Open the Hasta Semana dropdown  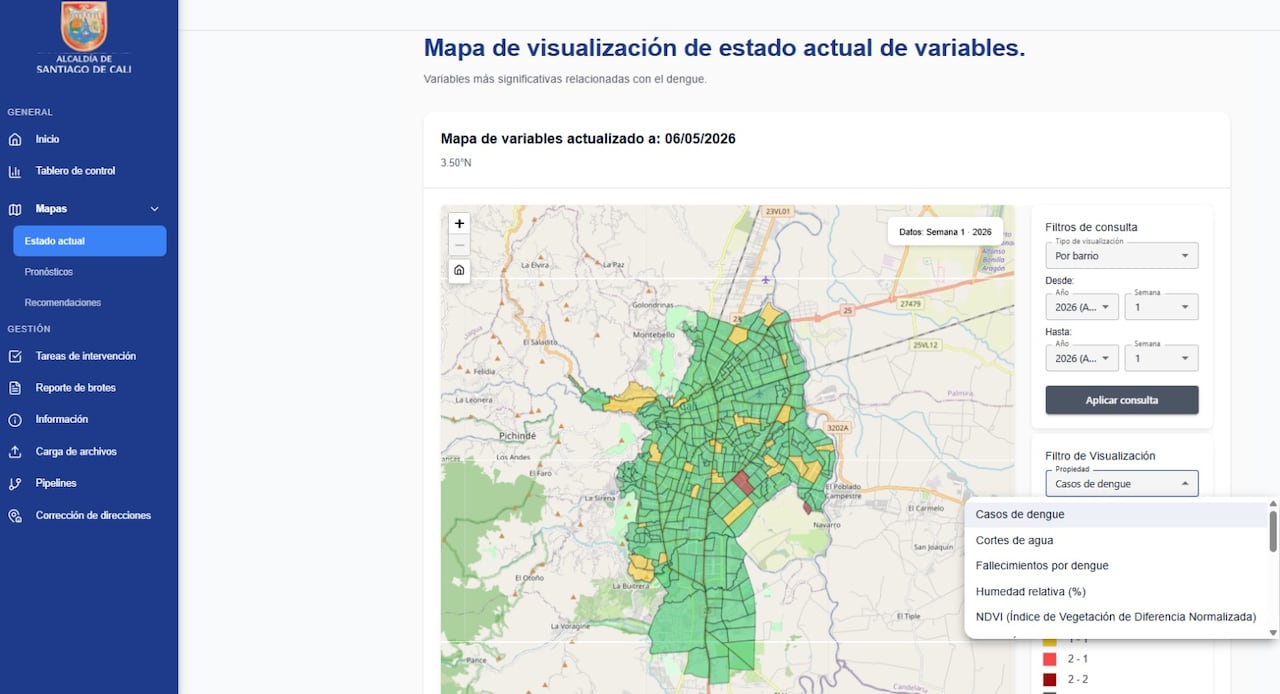(1161, 358)
